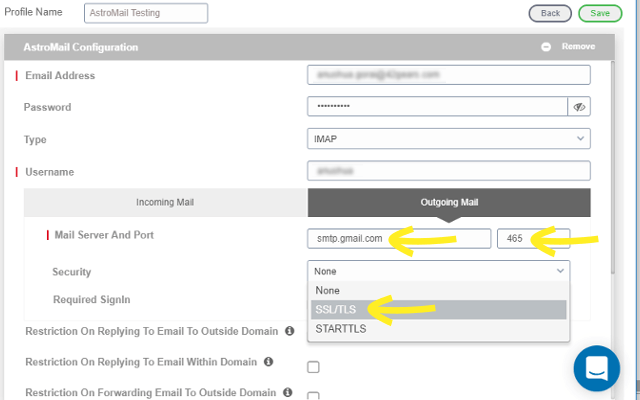Switch to the Incoming Mail tab
640x400 pixels.
(x=165, y=202)
